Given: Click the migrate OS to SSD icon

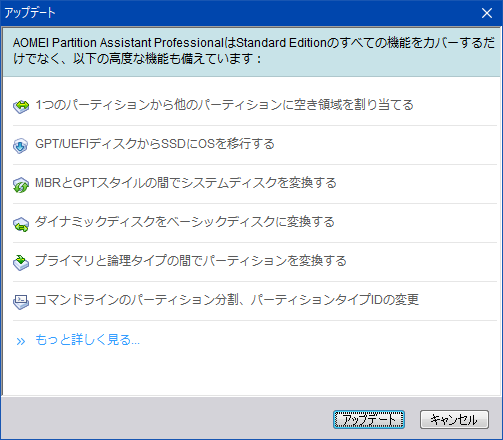Looking at the screenshot, I should [21, 146].
